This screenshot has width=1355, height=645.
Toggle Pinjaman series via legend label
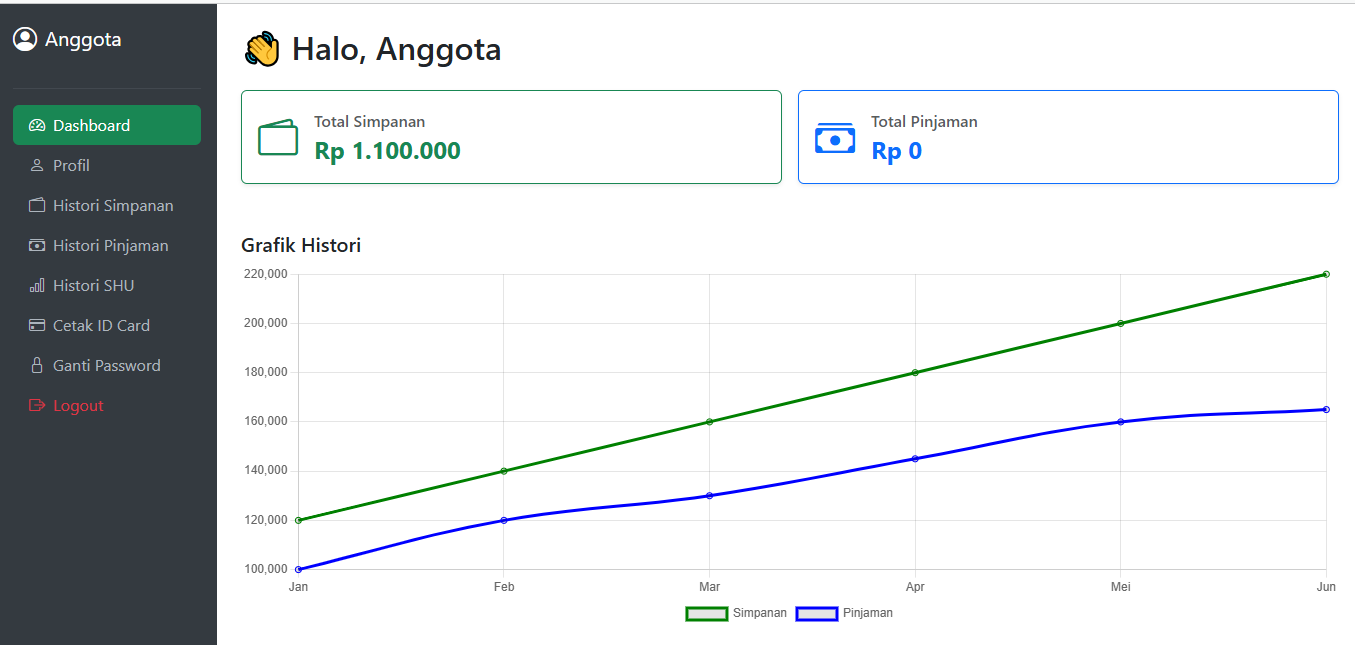867,613
